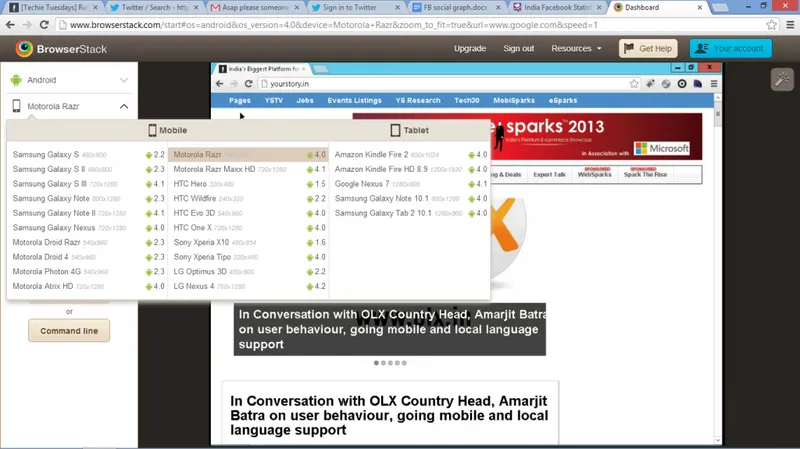800x449 pixels.
Task: Open the magic wand tools button
Action: click(782, 79)
